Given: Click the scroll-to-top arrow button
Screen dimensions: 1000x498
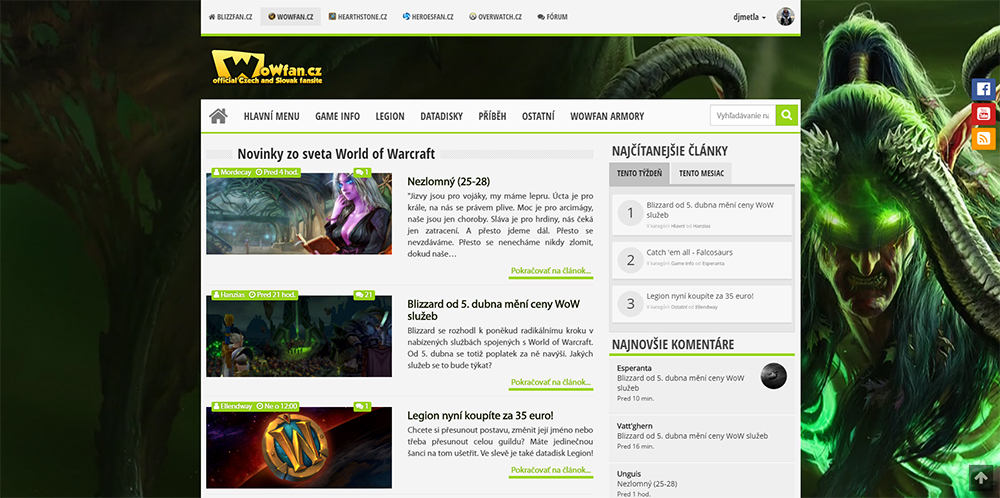Looking at the screenshot, I should (981, 479).
